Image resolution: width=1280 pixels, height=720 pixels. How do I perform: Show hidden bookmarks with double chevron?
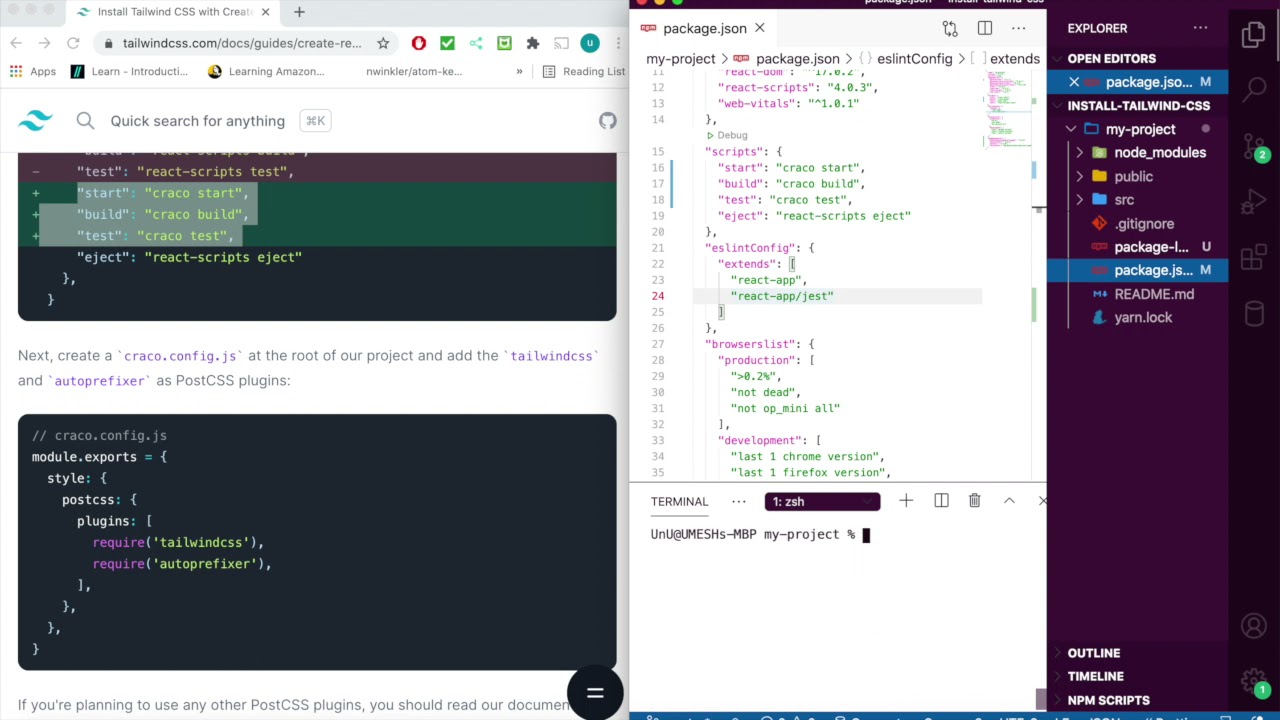(519, 71)
